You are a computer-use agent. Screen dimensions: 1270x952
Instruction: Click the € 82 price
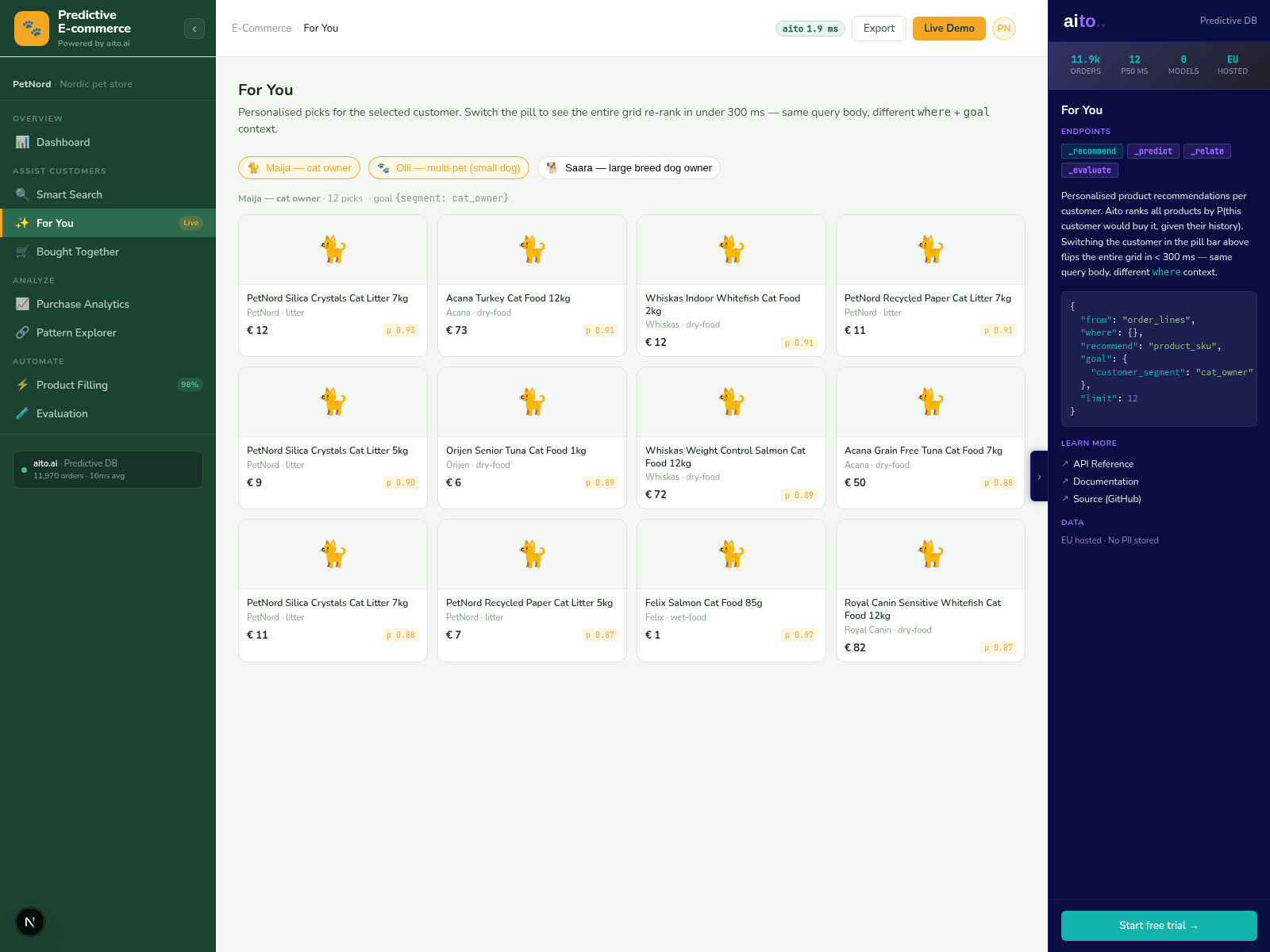855,647
